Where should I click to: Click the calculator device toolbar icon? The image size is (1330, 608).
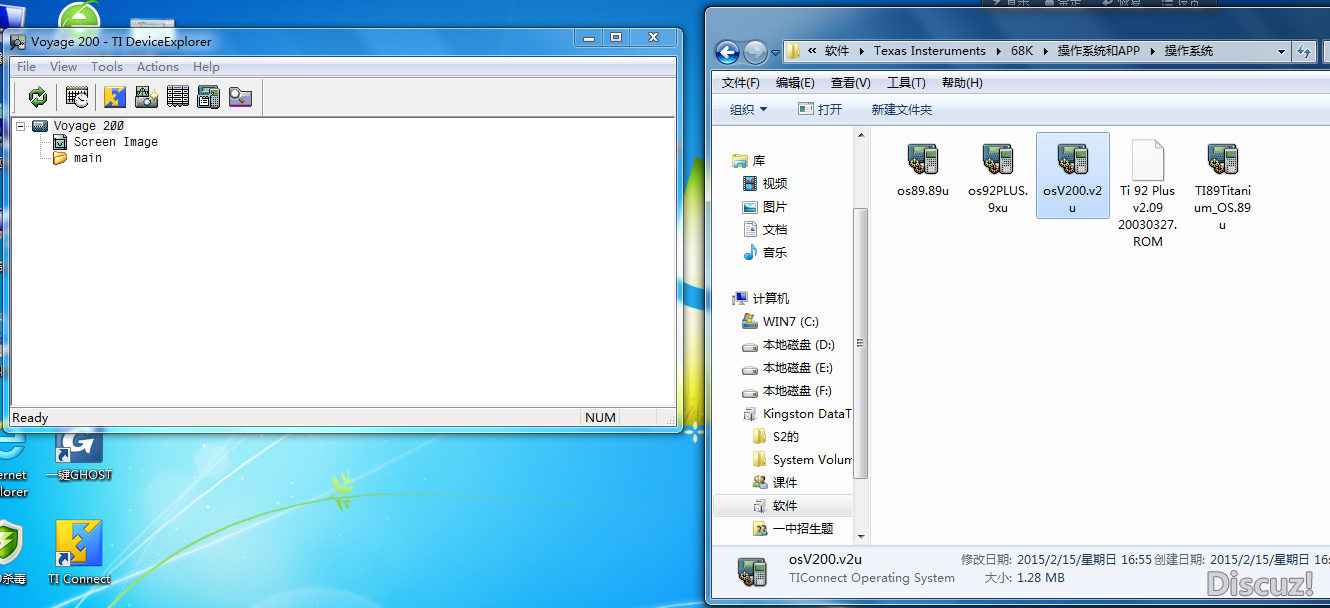[209, 97]
